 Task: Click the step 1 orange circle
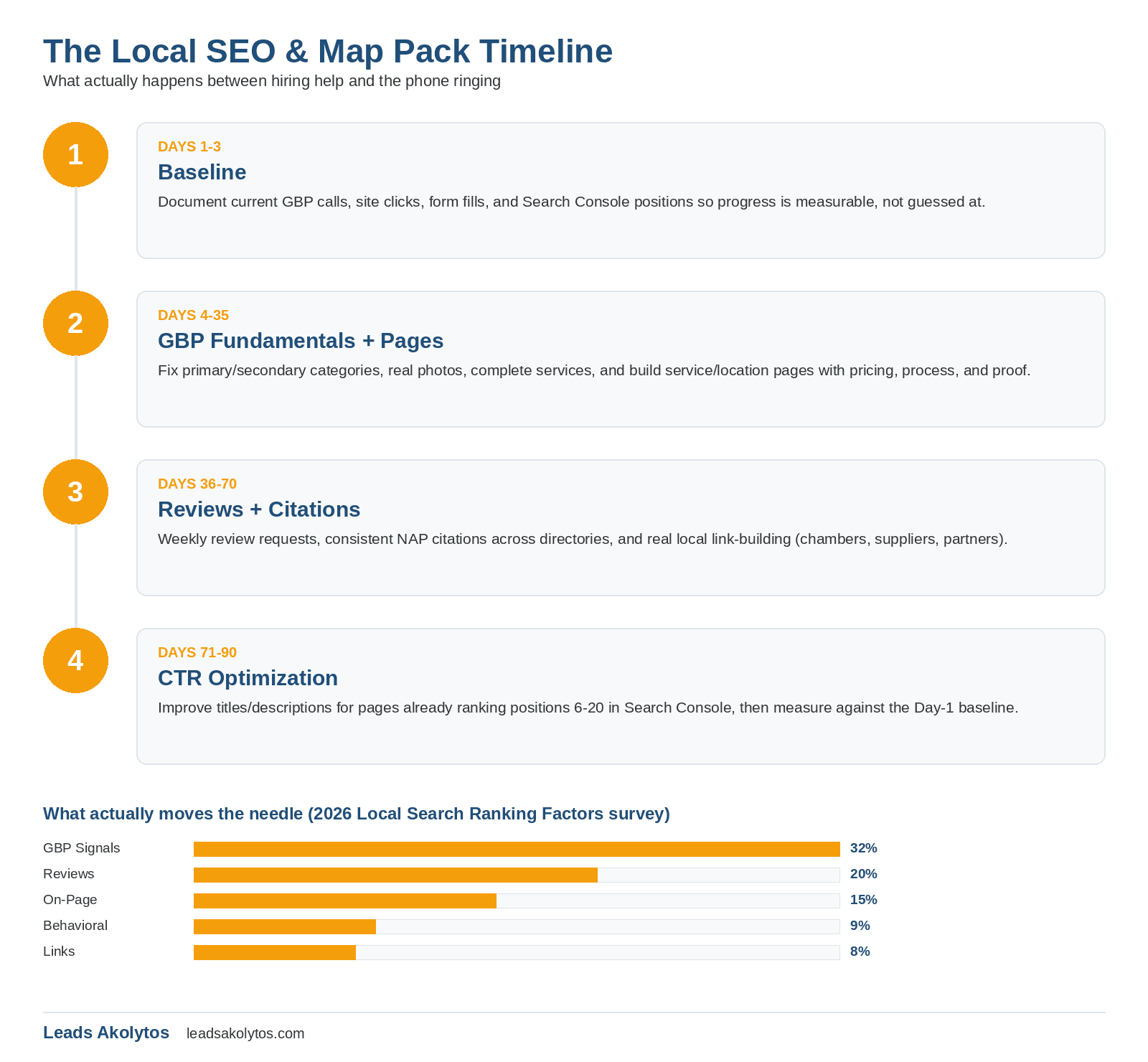(75, 154)
